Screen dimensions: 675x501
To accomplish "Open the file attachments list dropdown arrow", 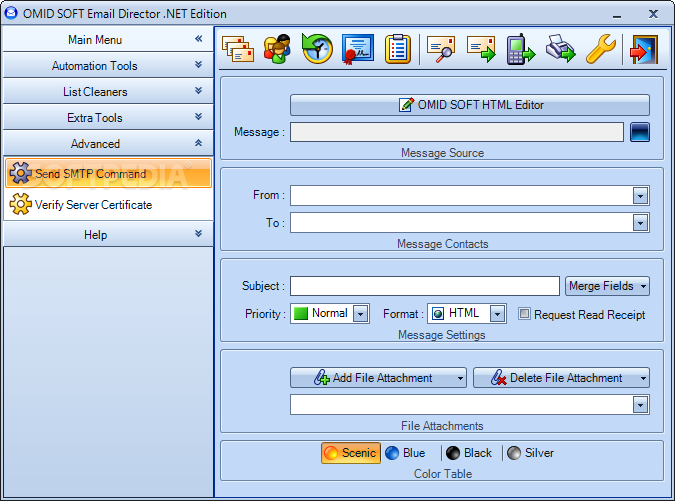I will (x=641, y=405).
